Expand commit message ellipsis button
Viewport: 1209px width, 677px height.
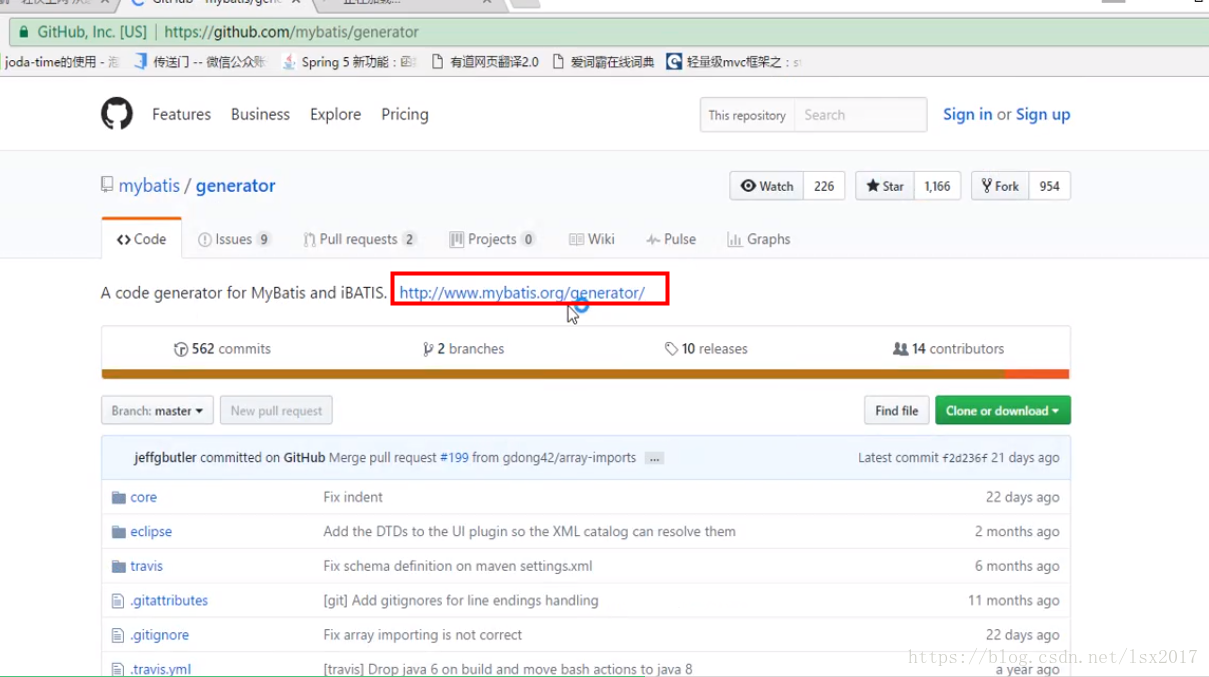pyautogui.click(x=654, y=458)
